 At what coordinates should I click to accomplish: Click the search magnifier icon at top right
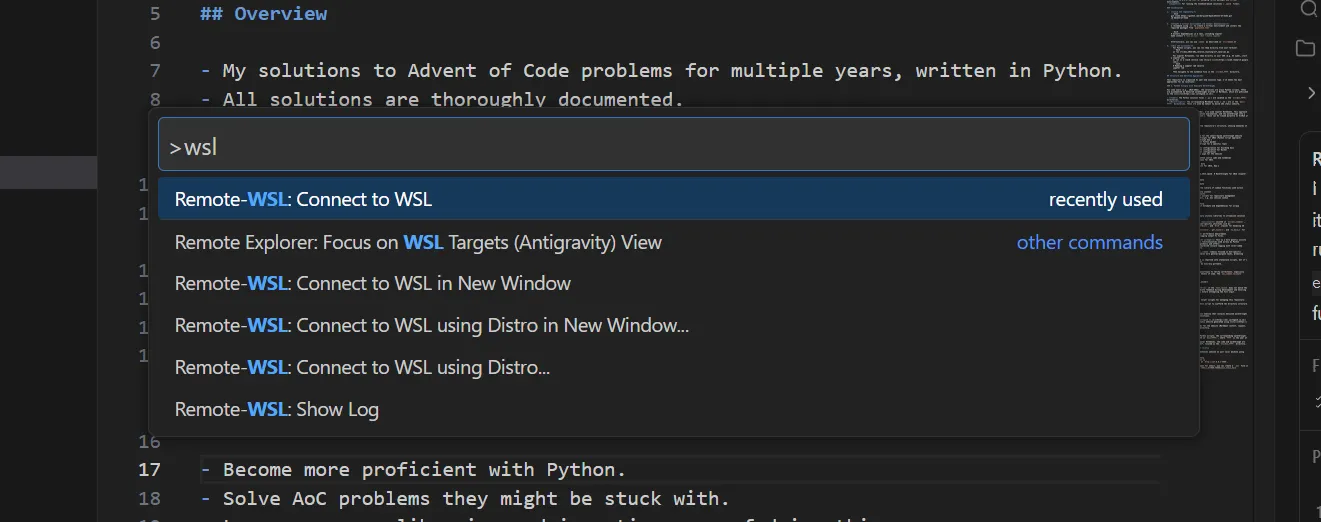pos(1307,9)
